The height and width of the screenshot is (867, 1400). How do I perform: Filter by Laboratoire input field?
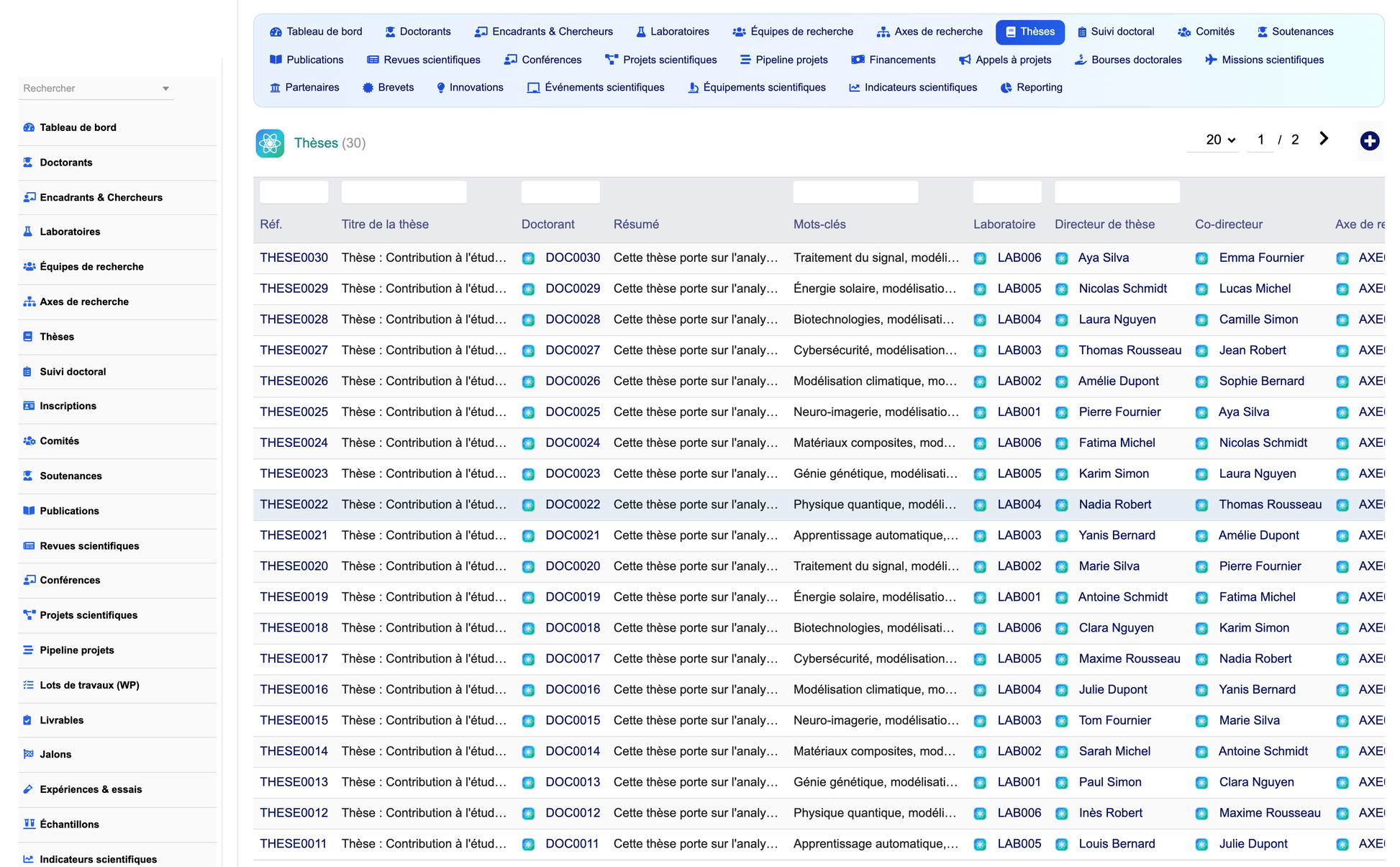1007,192
